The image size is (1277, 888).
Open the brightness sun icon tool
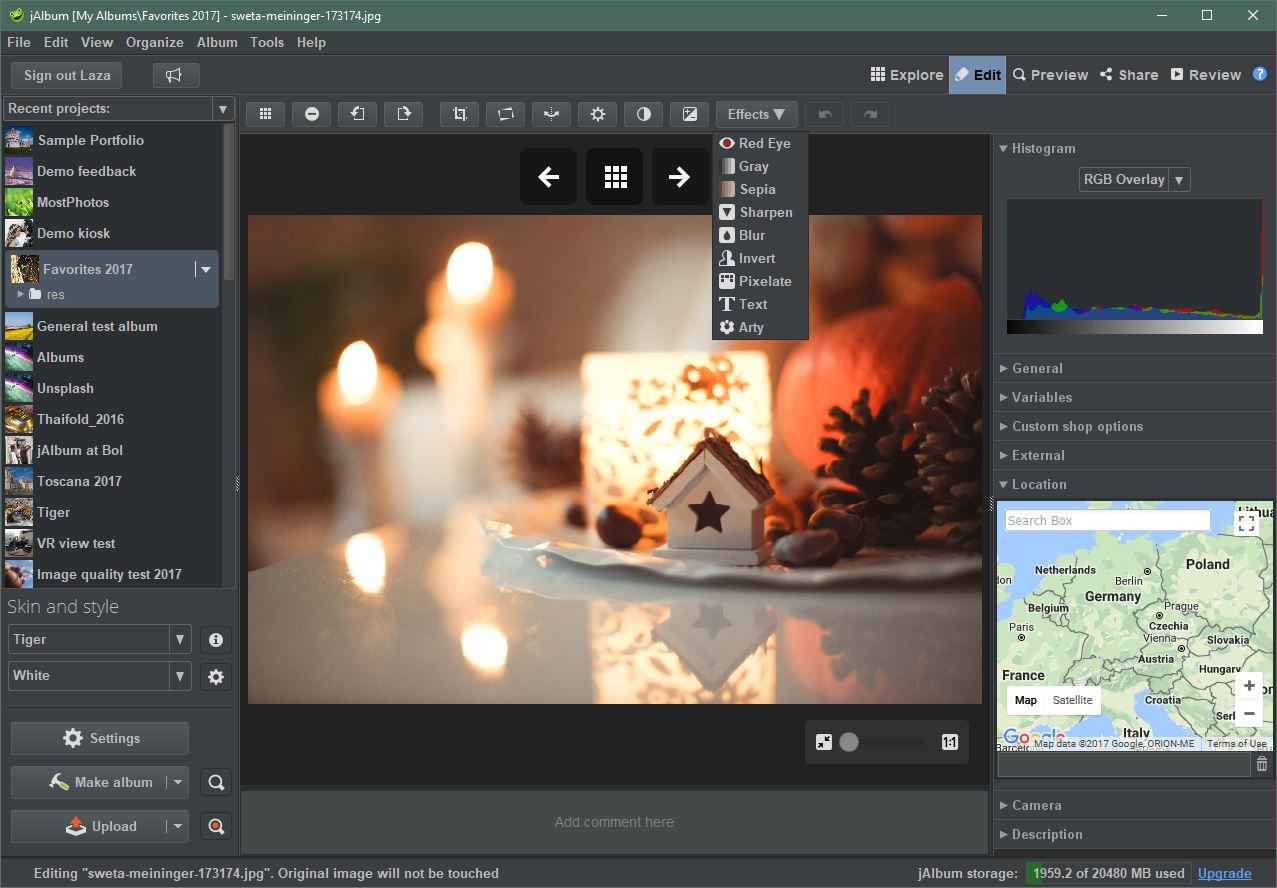(598, 114)
